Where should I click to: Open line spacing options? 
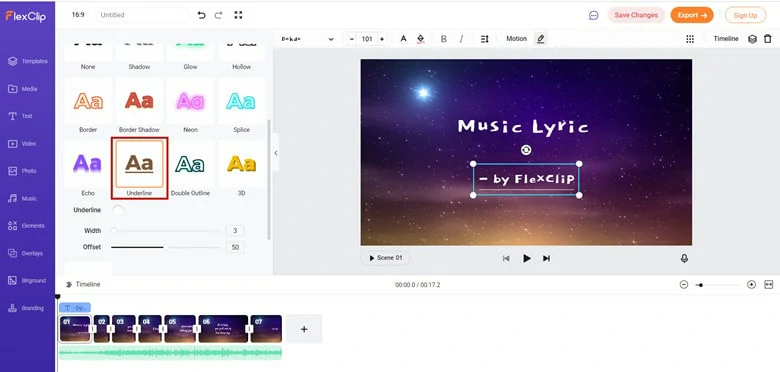point(485,39)
